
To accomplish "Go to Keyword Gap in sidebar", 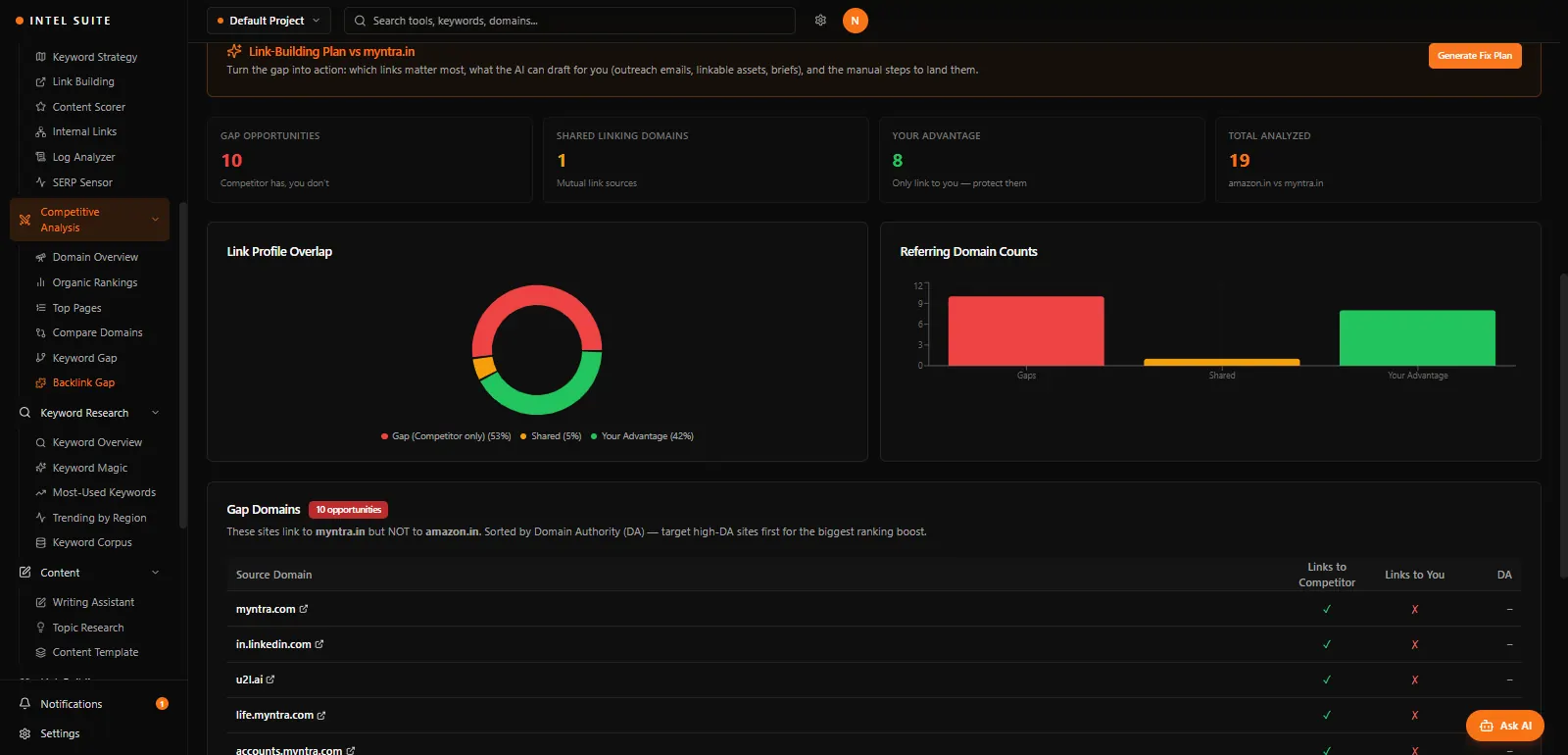I will [84, 358].
